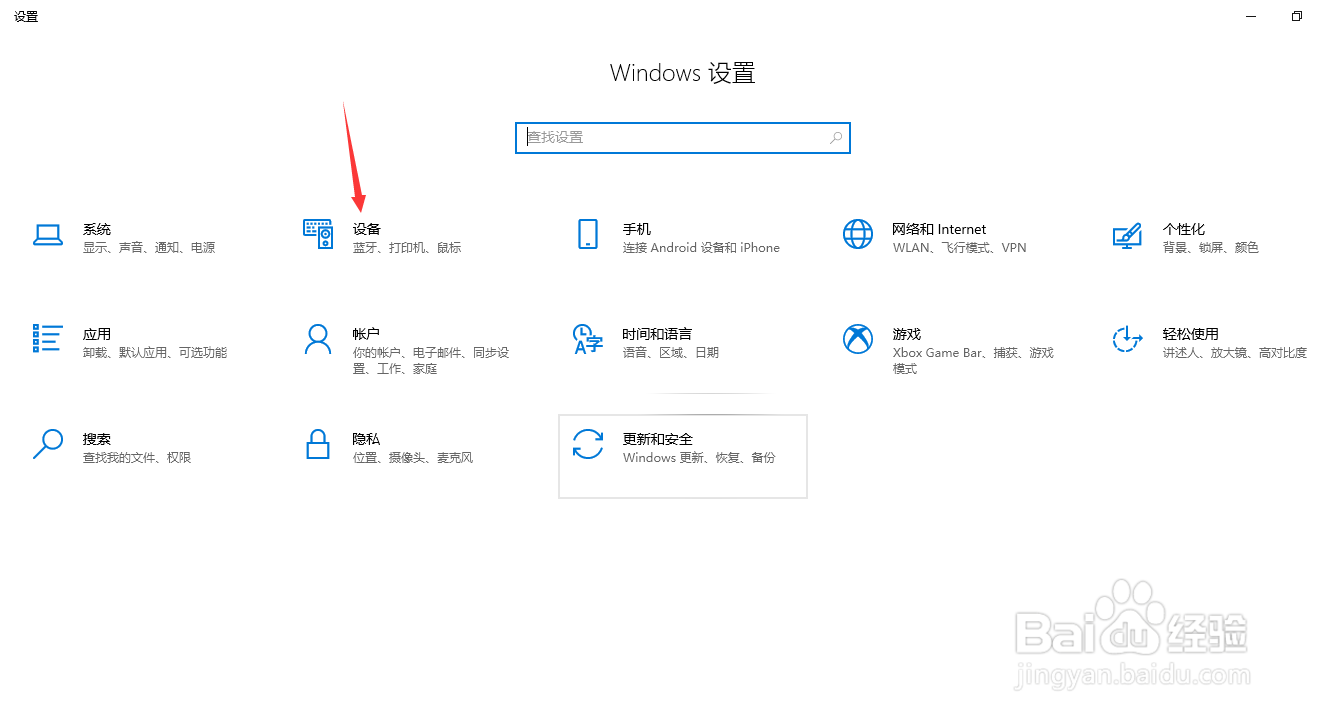
Task: Select the 游戏 category title
Action: pyautogui.click(x=907, y=334)
